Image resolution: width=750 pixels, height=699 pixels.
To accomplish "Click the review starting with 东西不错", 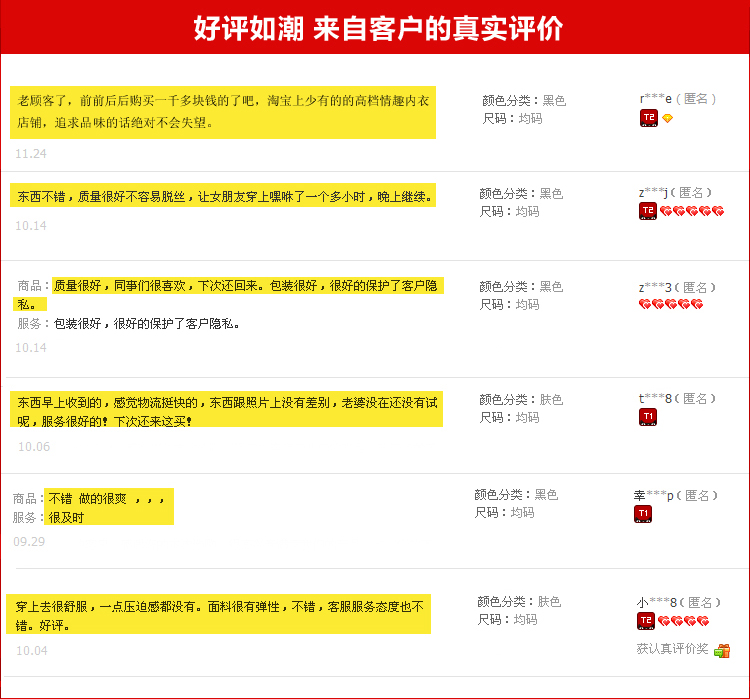I will [x=224, y=197].
